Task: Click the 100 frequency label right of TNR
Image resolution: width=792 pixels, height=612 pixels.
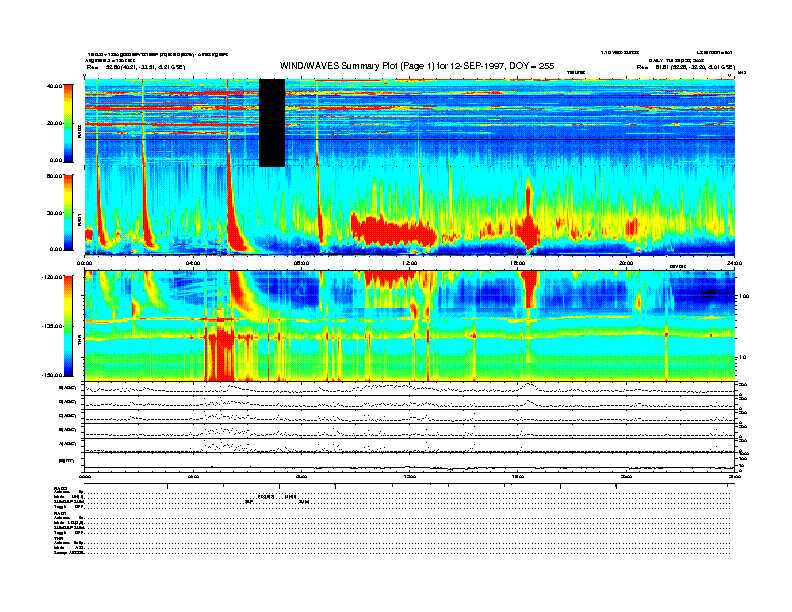Action: click(x=744, y=296)
